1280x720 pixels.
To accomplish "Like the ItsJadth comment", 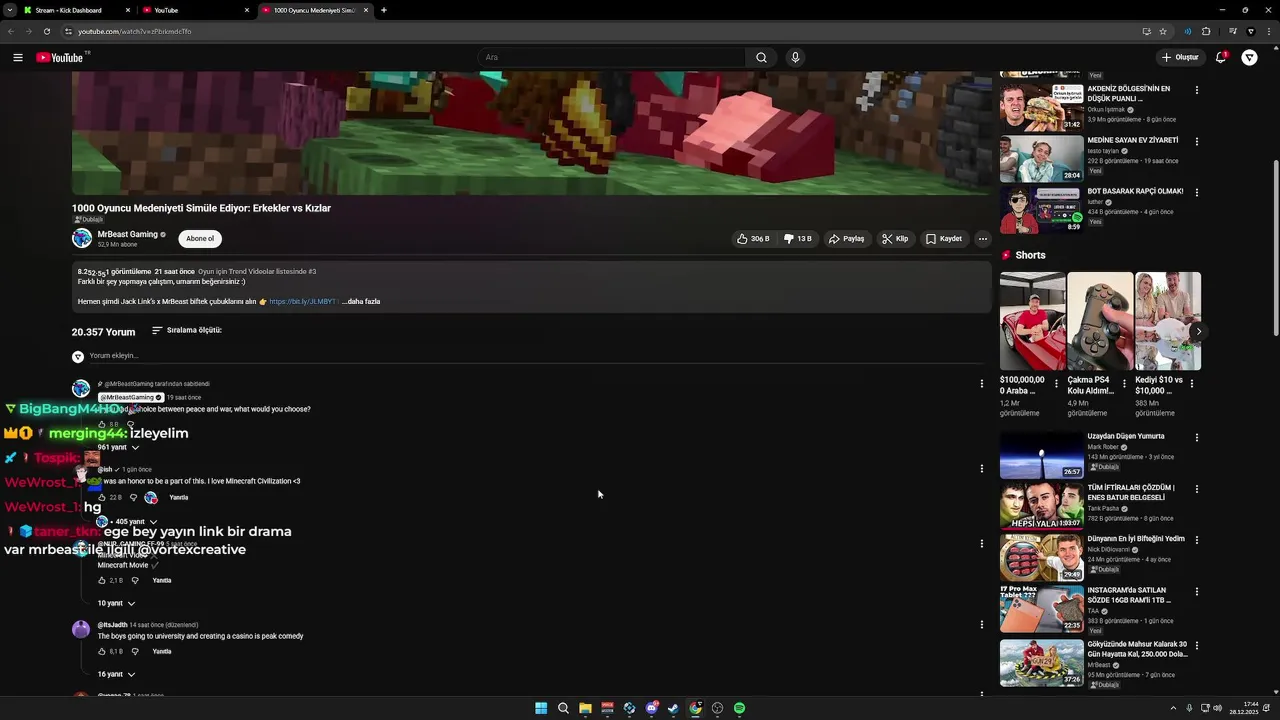I will 102,651.
